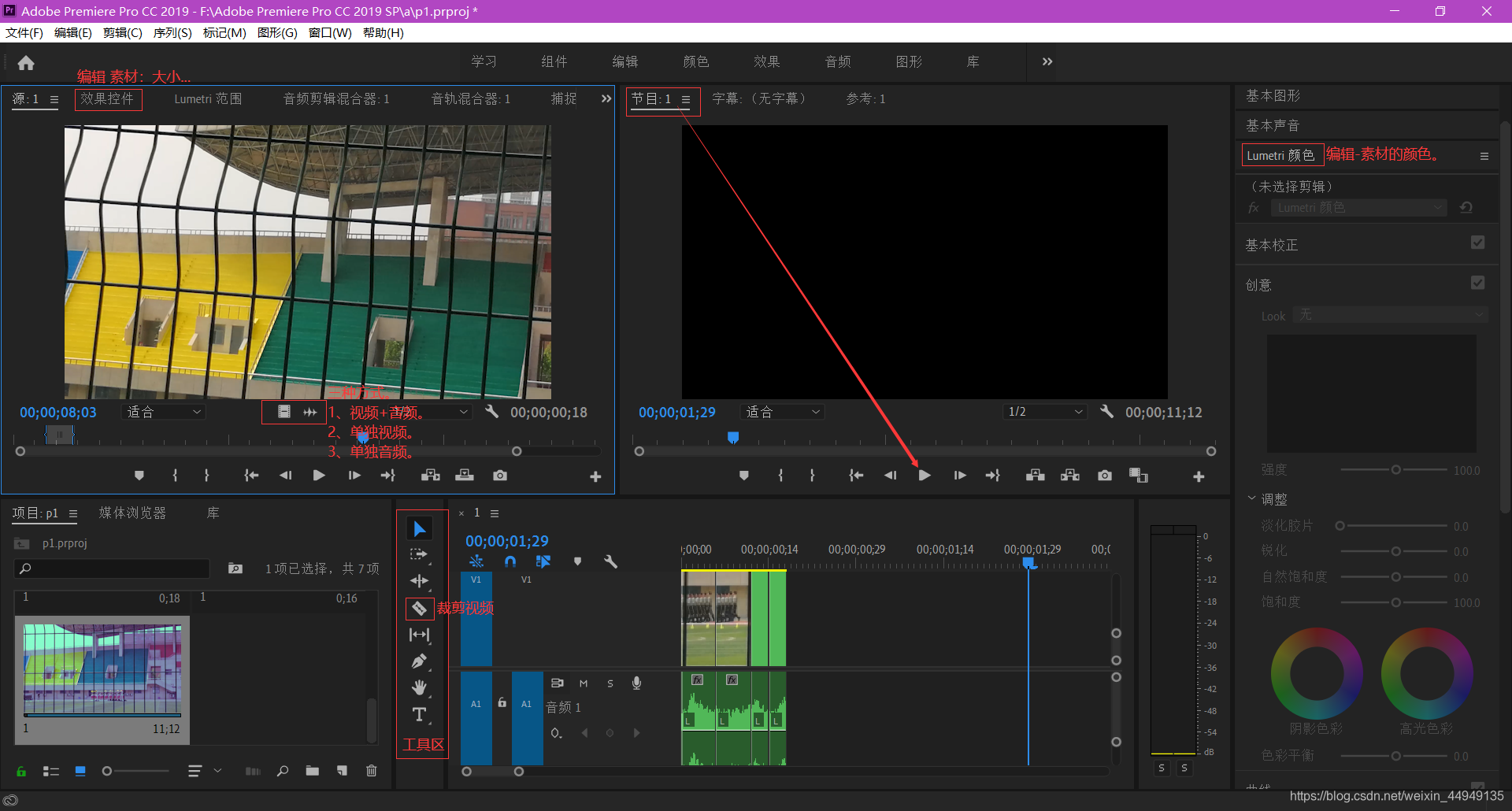Mute audio track A1 with M
Viewport: 1512px width, 811px height.
(x=584, y=683)
